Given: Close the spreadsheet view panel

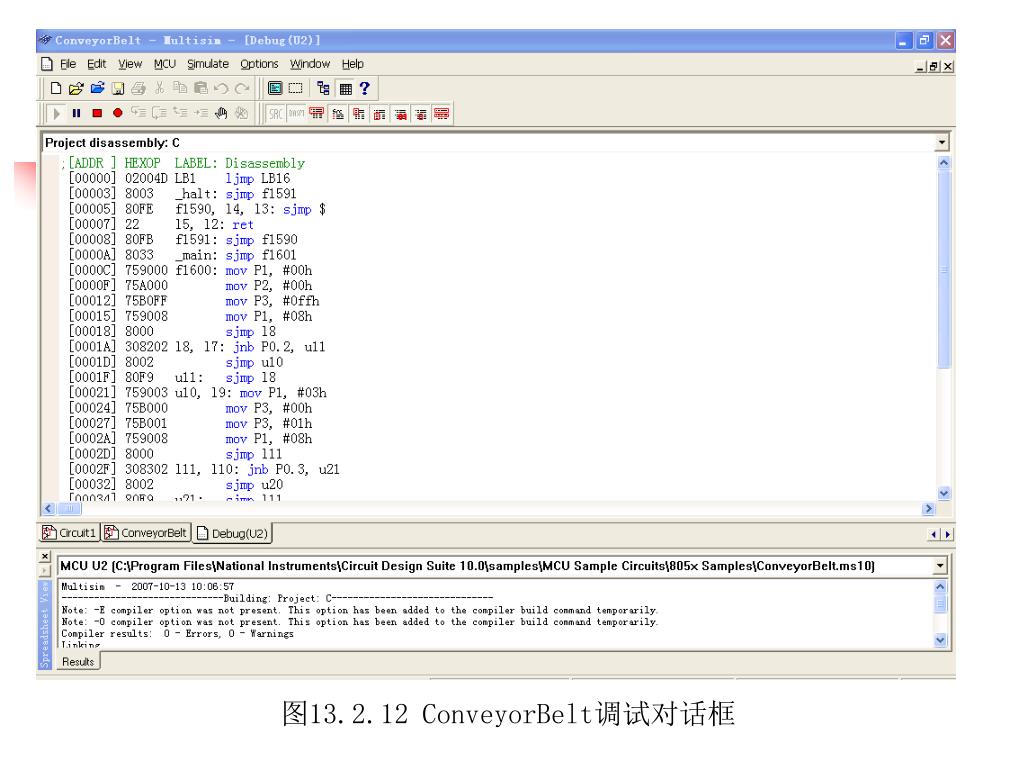Looking at the screenshot, I should click(x=44, y=556).
